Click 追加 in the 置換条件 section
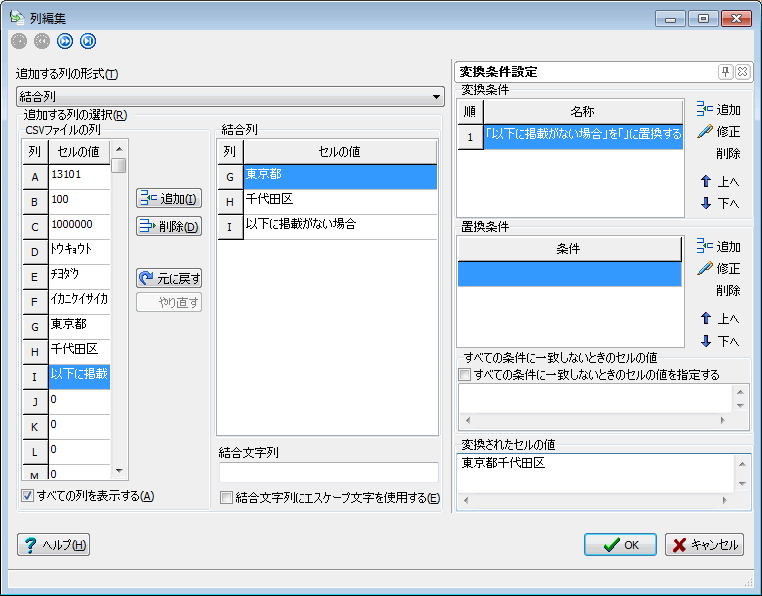This screenshot has height=596, width=762. coord(718,247)
